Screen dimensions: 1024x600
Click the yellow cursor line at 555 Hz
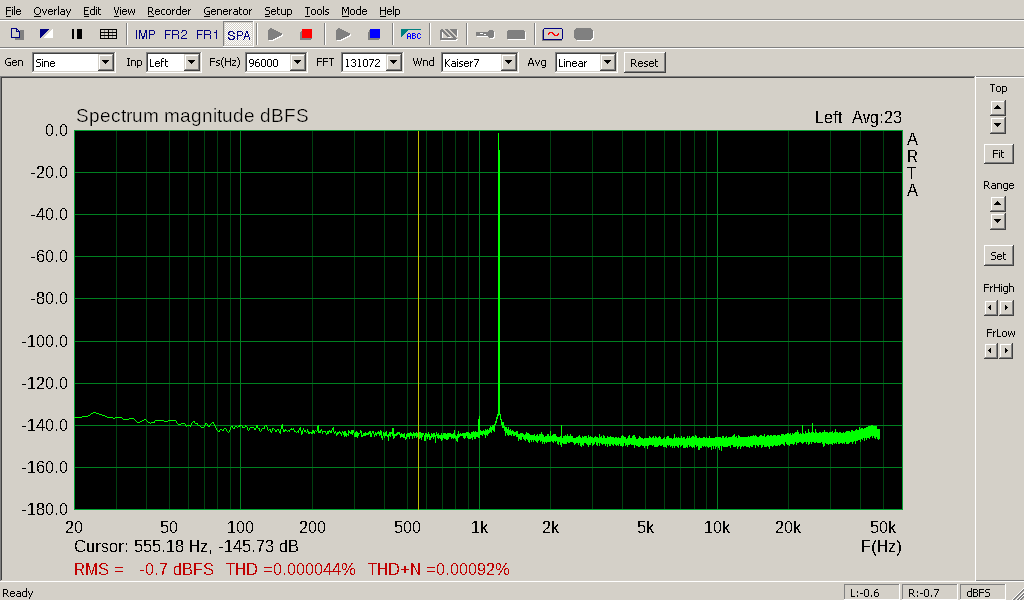point(418,320)
